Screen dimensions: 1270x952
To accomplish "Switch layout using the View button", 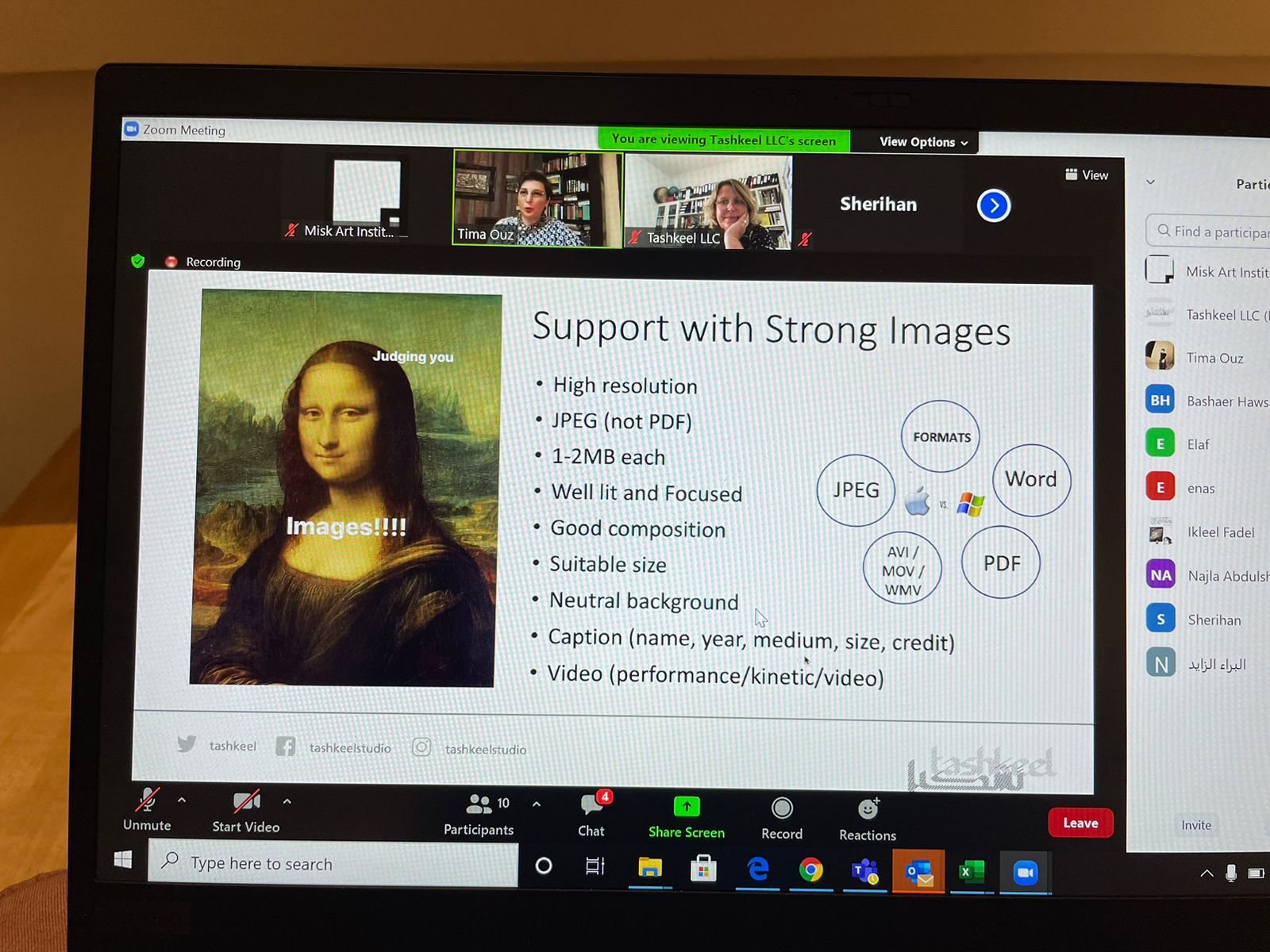I will (1087, 175).
